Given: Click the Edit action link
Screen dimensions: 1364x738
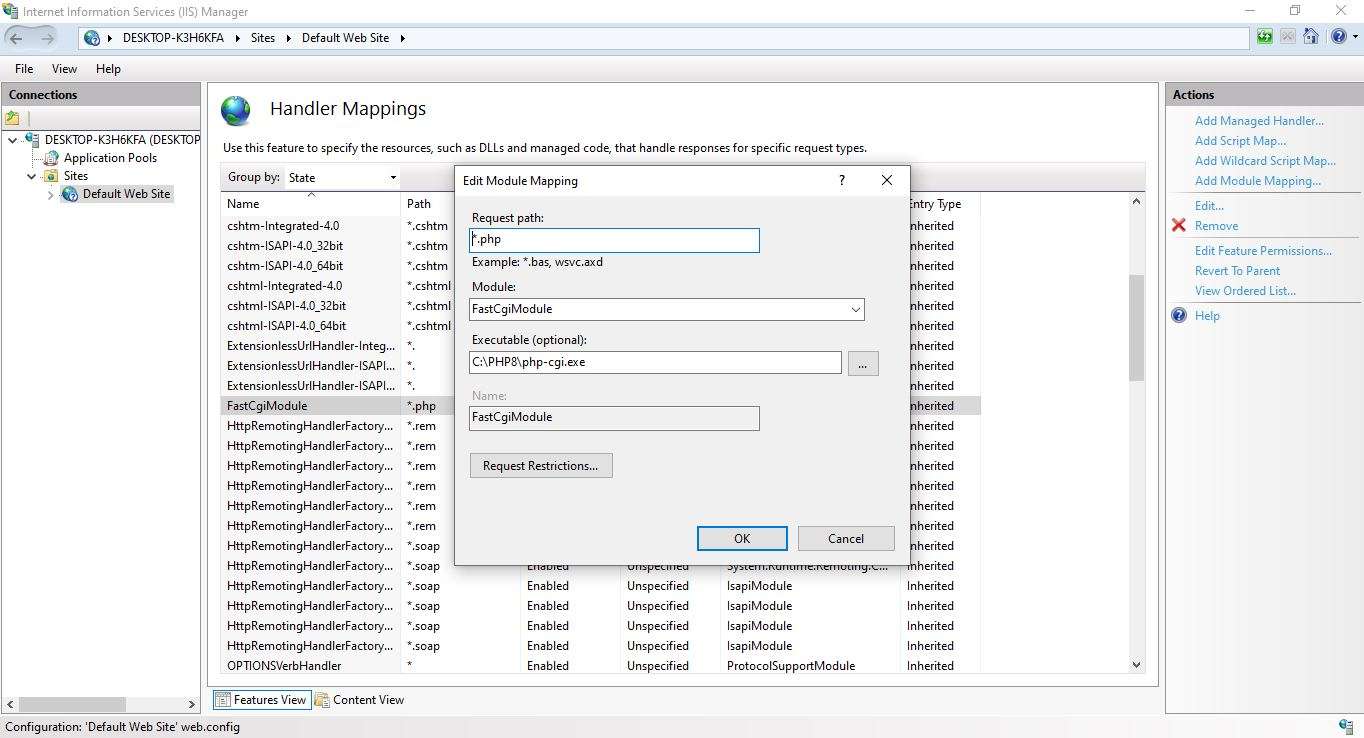Looking at the screenshot, I should (1209, 206).
